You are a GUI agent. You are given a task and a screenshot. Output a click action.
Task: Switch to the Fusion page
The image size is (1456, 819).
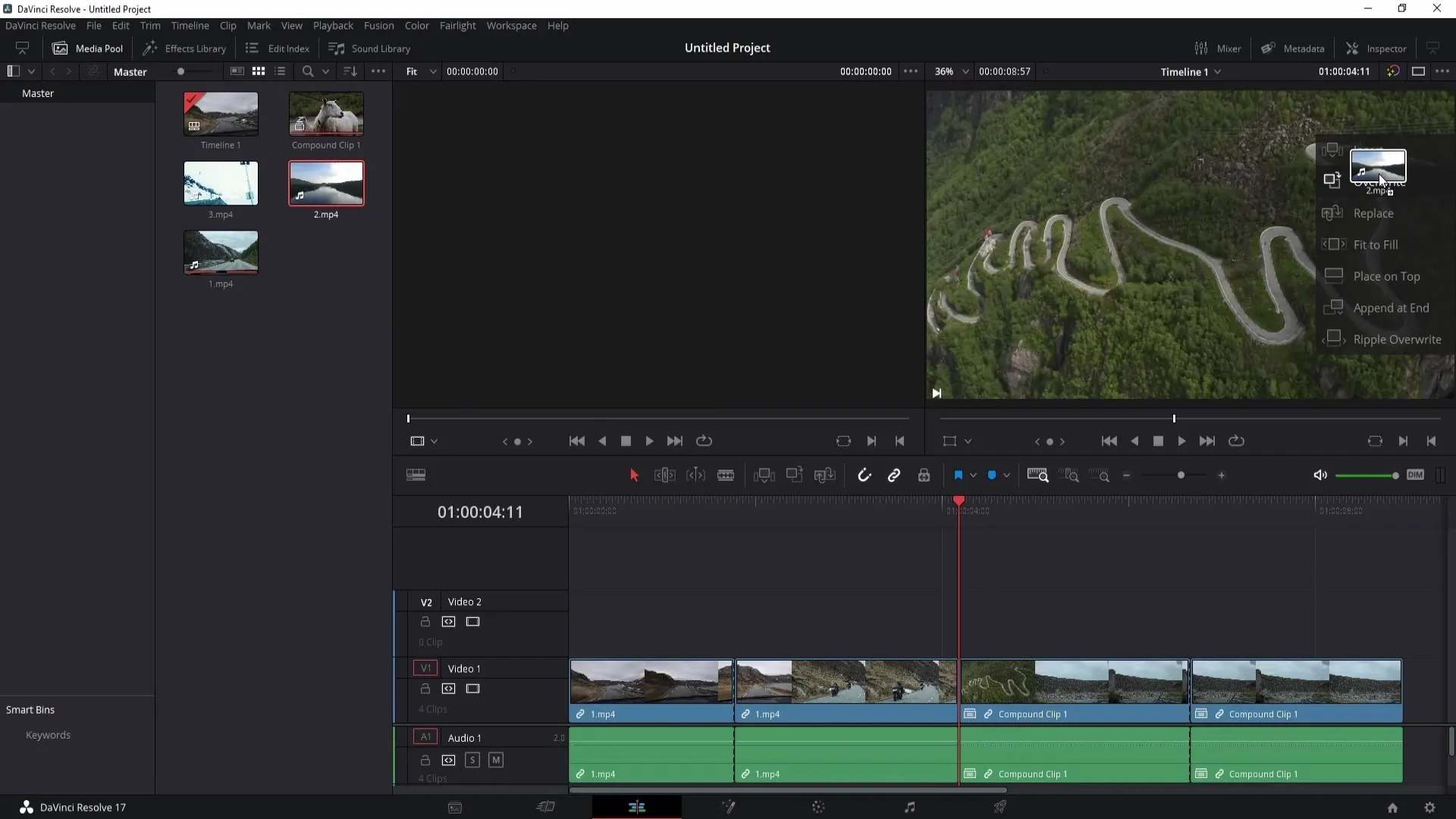[728, 807]
